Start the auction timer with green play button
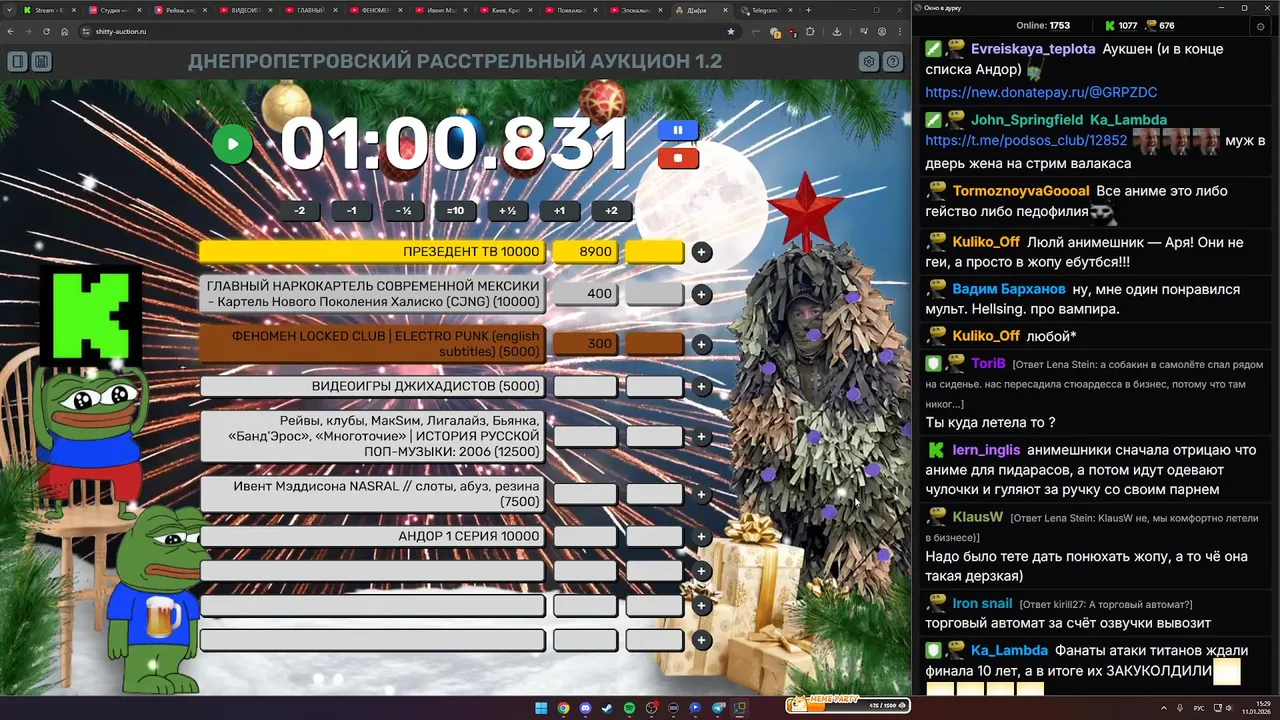Screen dimensions: 1280x720 coord(232,144)
